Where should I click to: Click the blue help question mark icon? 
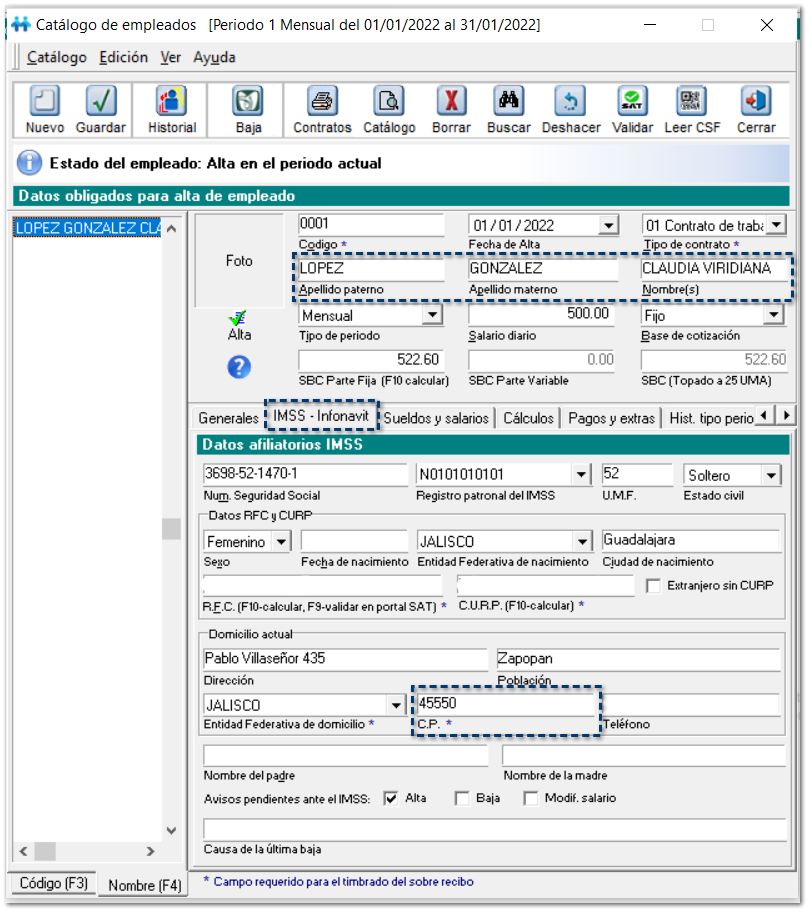pos(238,367)
